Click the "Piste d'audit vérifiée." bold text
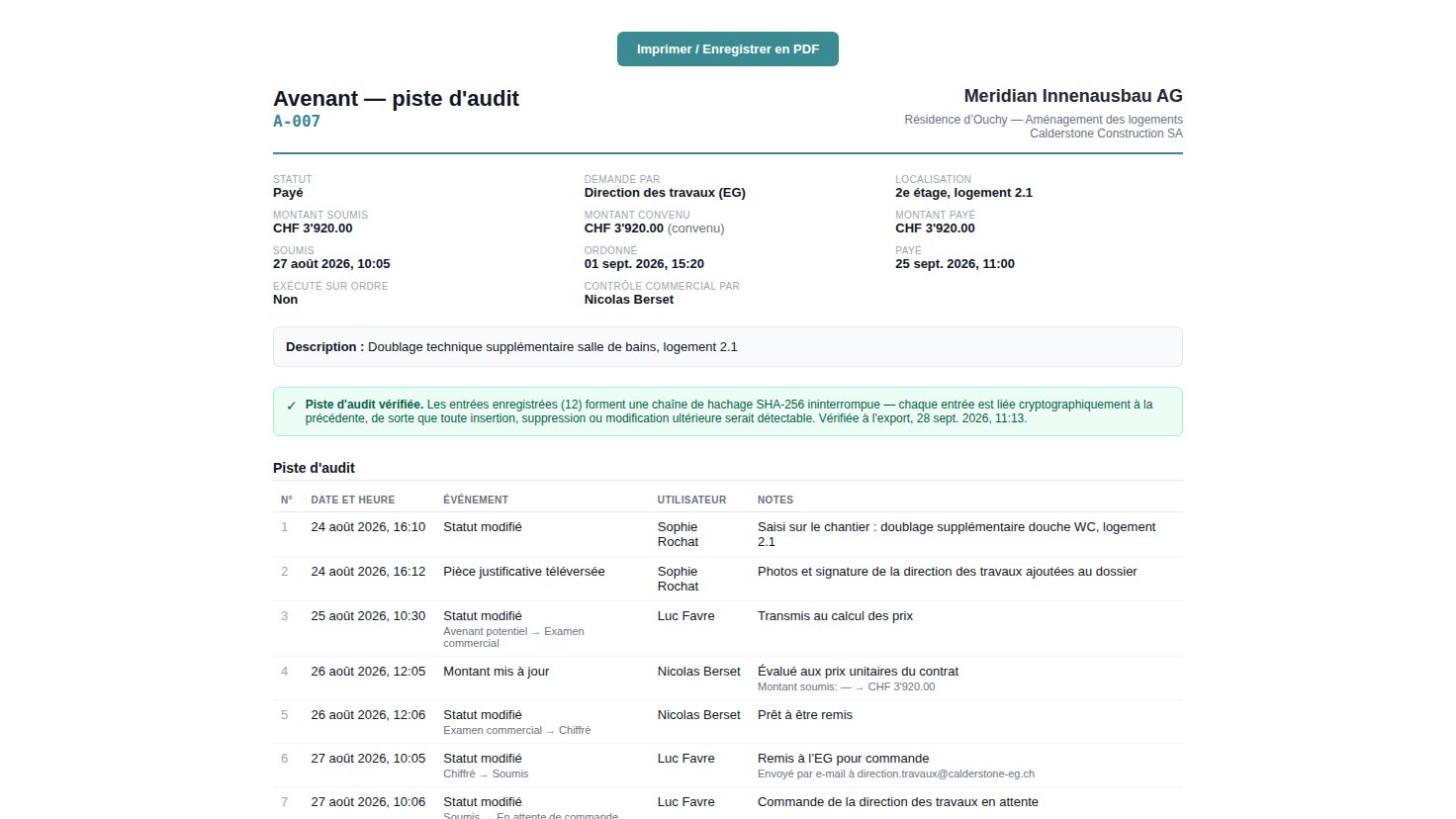 point(364,405)
